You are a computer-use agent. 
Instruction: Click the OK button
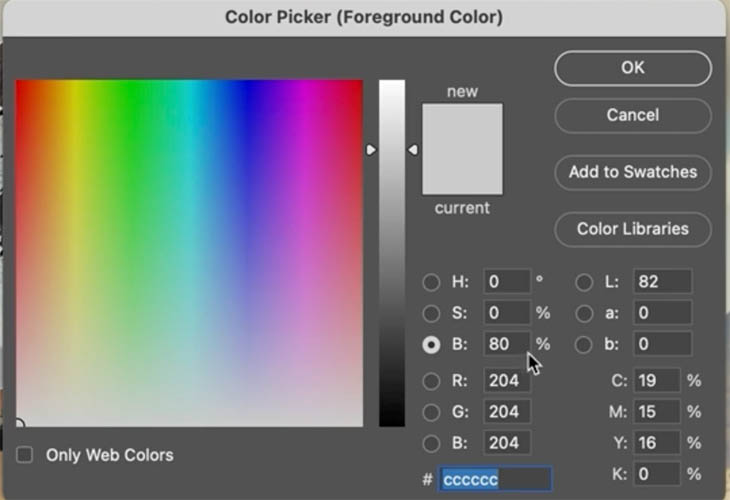(633, 68)
